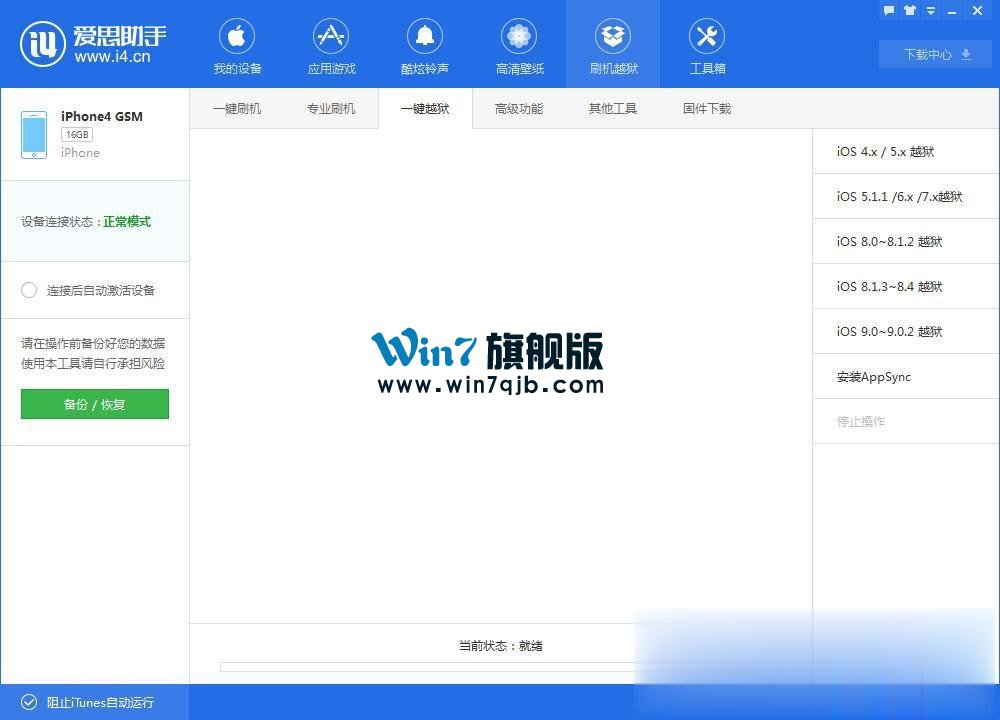
Task: Switch to the 高级功能 tab
Action: (x=519, y=108)
